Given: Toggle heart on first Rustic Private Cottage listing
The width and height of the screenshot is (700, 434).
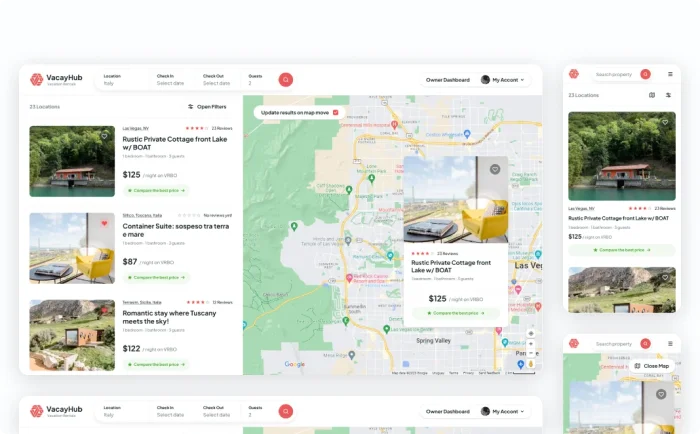Looking at the screenshot, I should point(104,135).
